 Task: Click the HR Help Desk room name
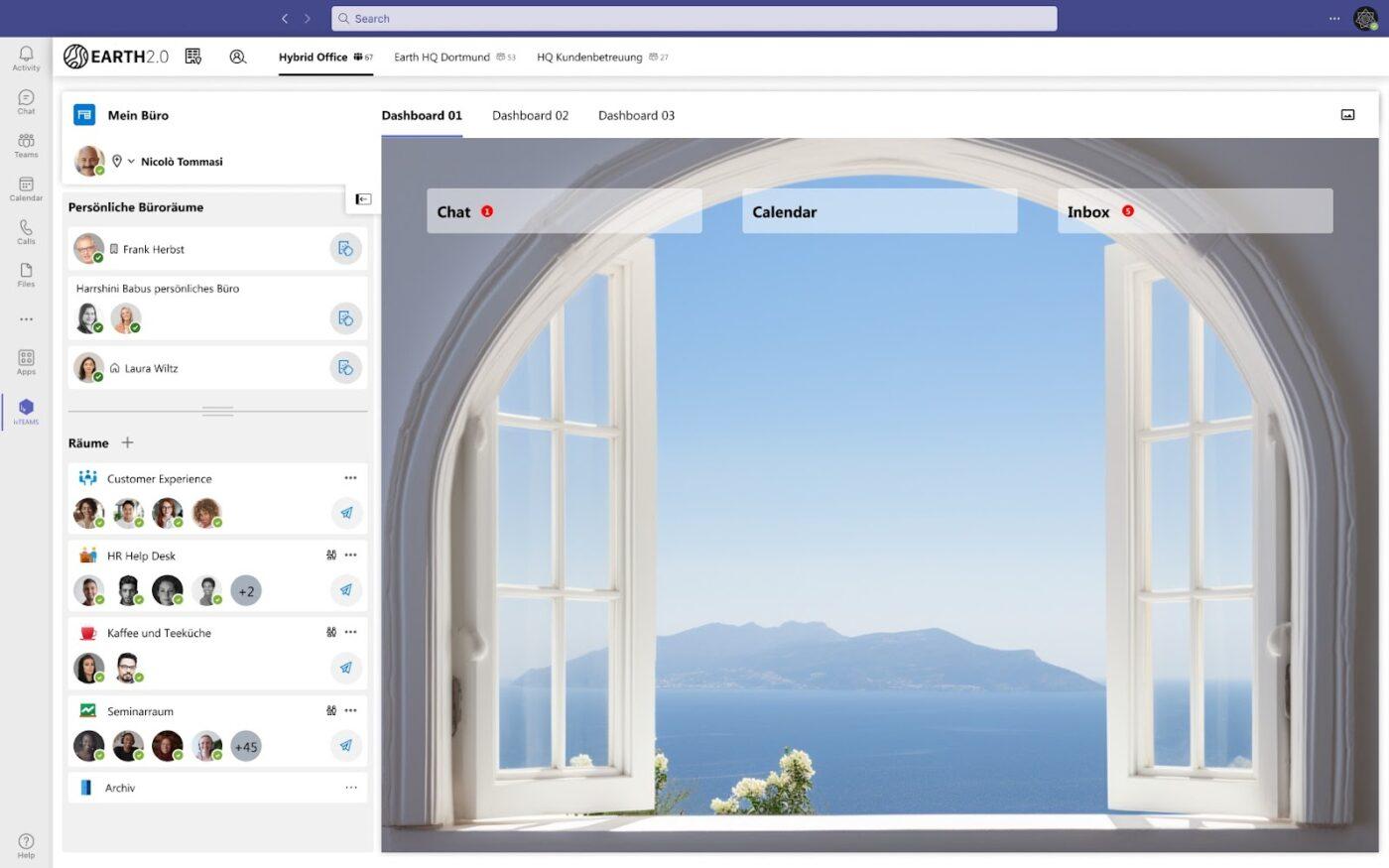pos(141,556)
